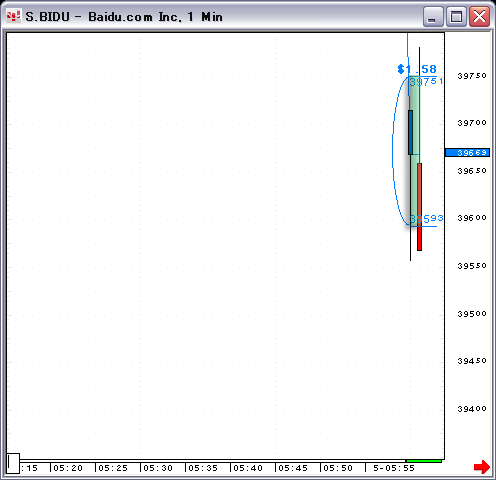The width and height of the screenshot is (496, 480).
Task: Click the 05:50 time axis label
Action: (338, 468)
